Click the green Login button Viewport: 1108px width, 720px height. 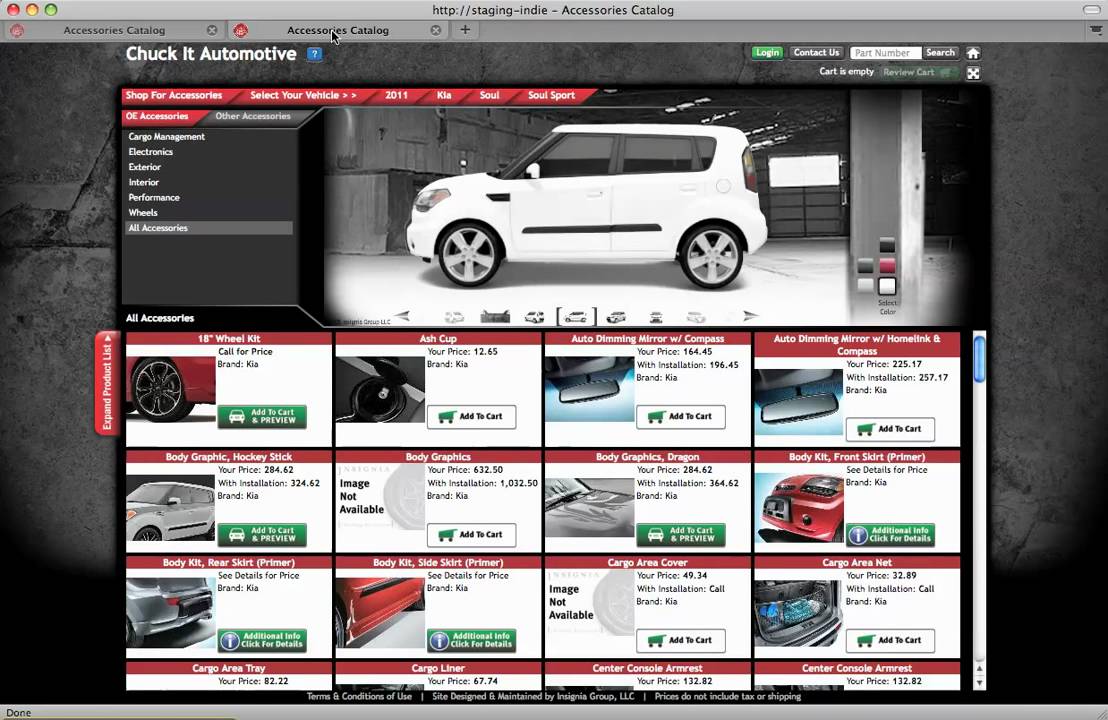[x=767, y=53]
